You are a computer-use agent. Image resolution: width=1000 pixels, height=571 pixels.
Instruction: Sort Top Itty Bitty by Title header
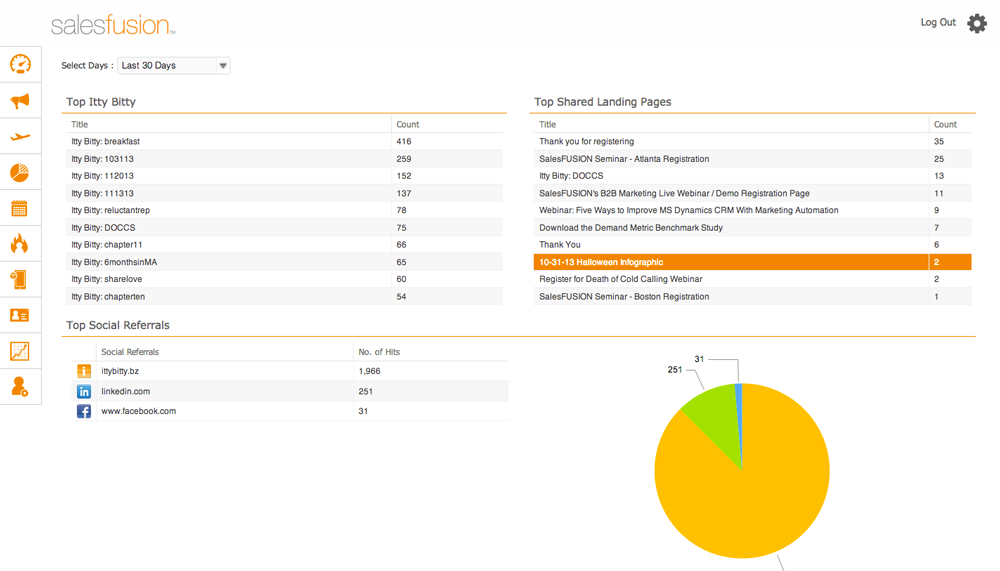click(x=80, y=124)
